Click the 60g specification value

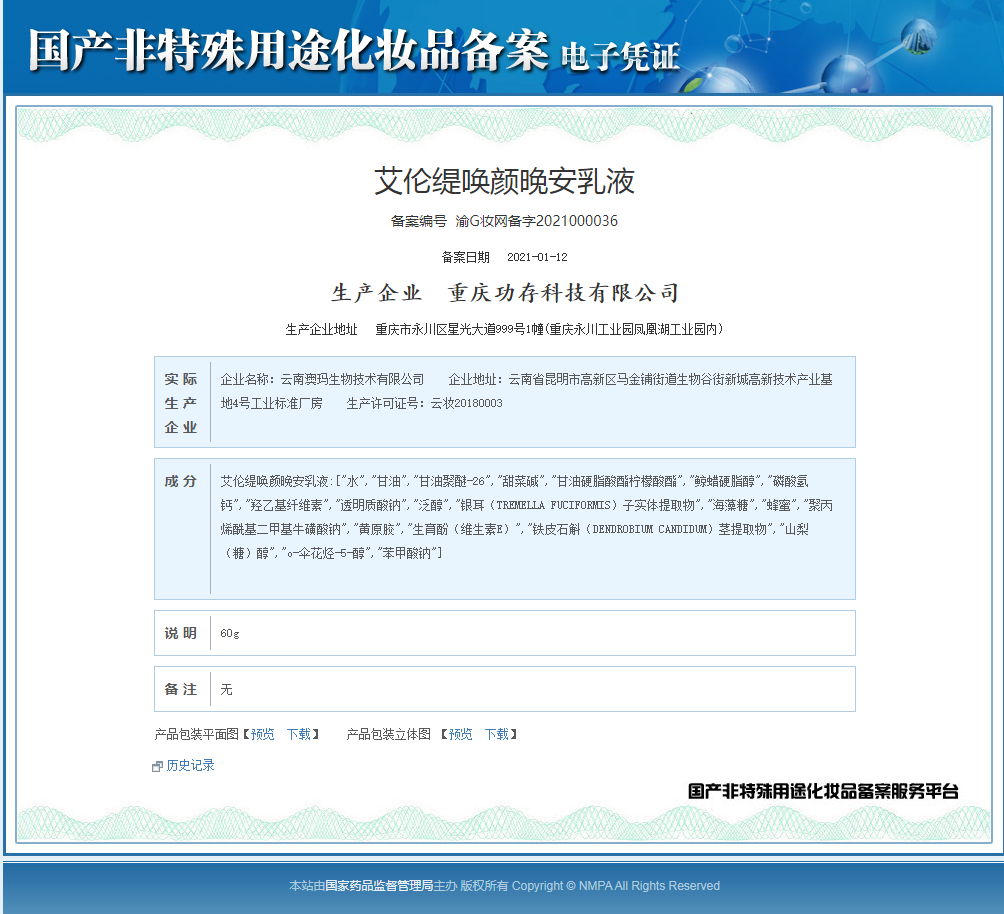point(230,633)
